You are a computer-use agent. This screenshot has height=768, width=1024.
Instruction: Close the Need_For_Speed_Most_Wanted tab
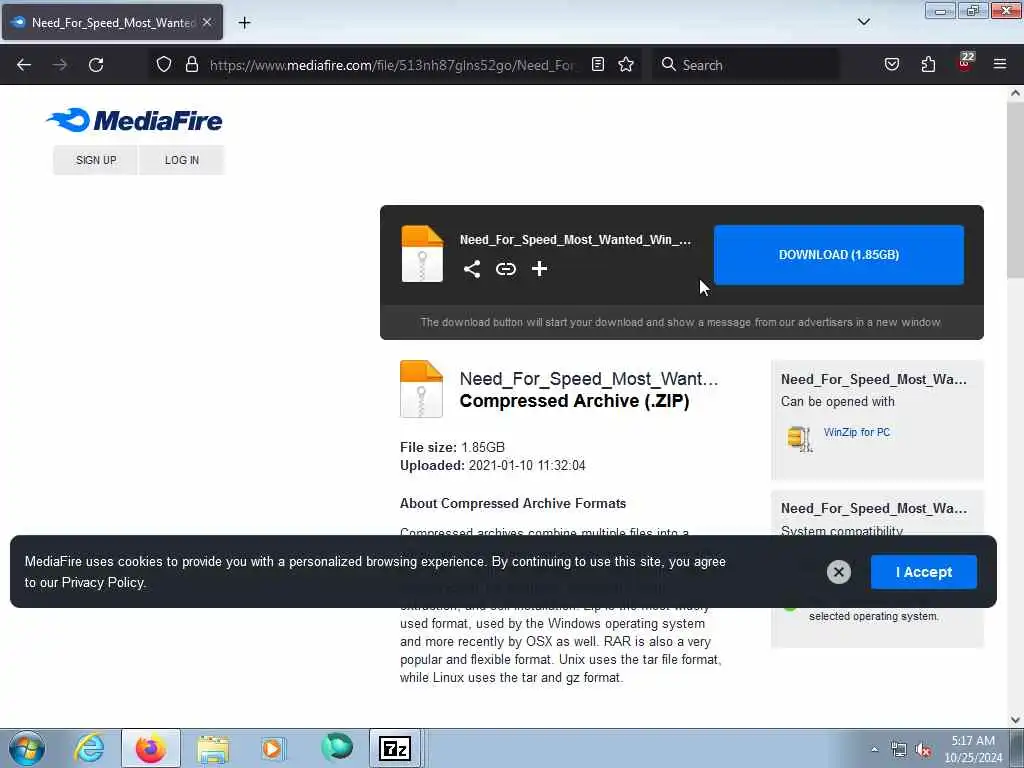207,22
